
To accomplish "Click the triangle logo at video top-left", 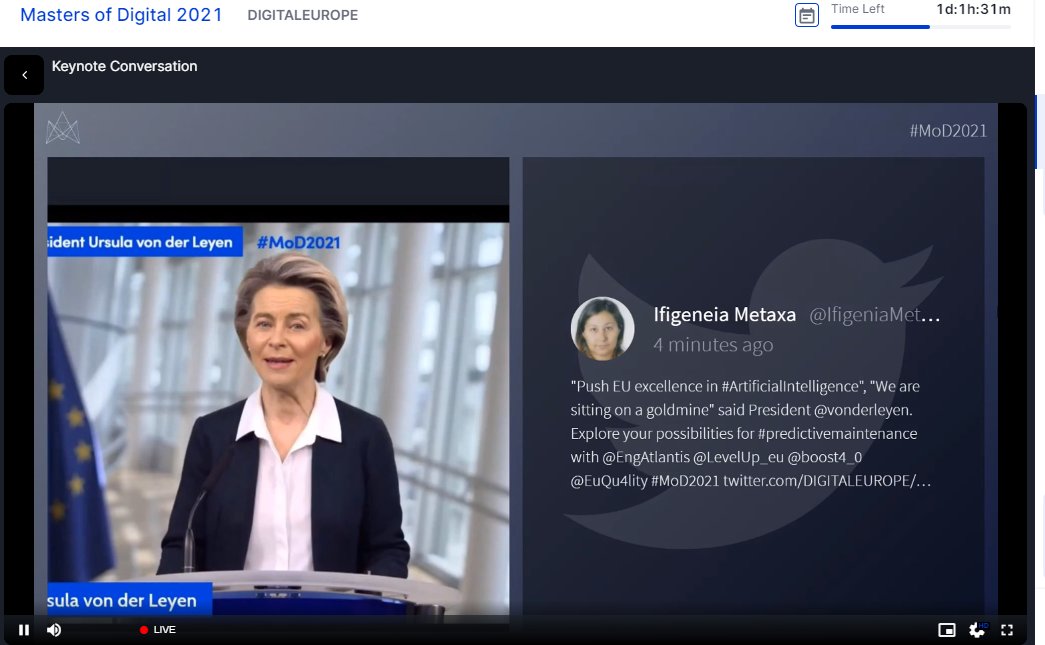I will [x=63, y=127].
